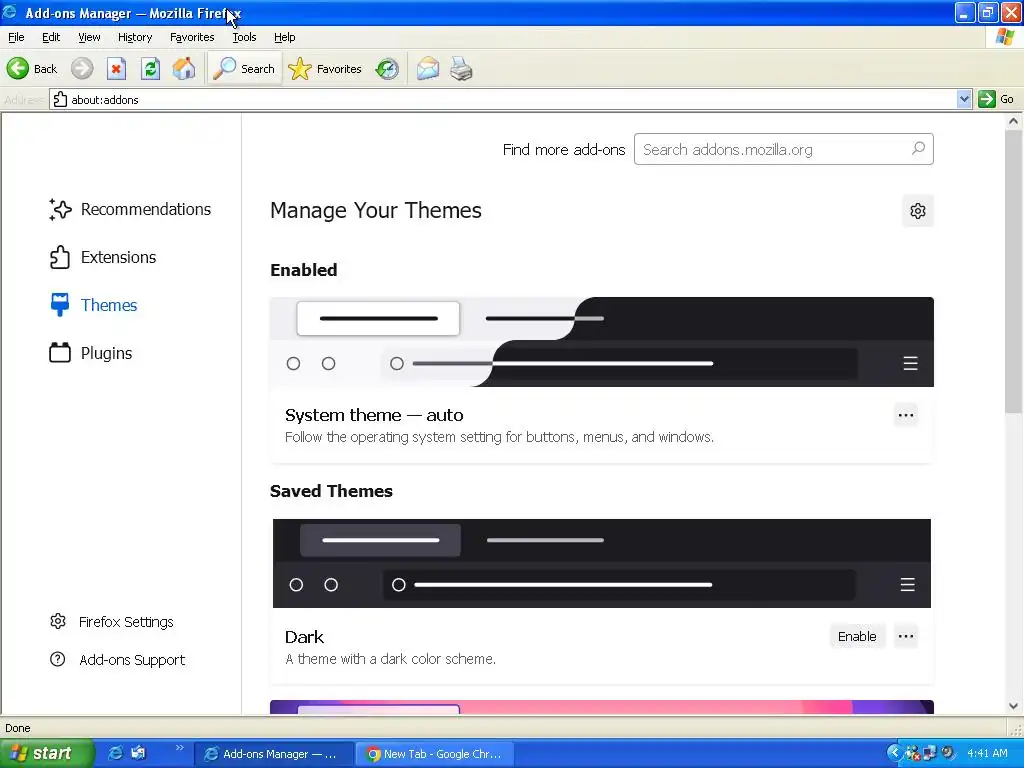Open the Favorites star toolbar button
This screenshot has width=1024, height=768.
[325, 69]
